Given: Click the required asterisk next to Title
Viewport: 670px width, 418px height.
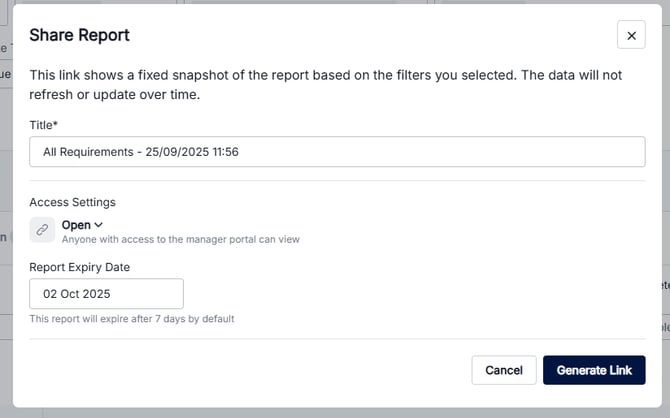Looking at the screenshot, I should (56, 125).
